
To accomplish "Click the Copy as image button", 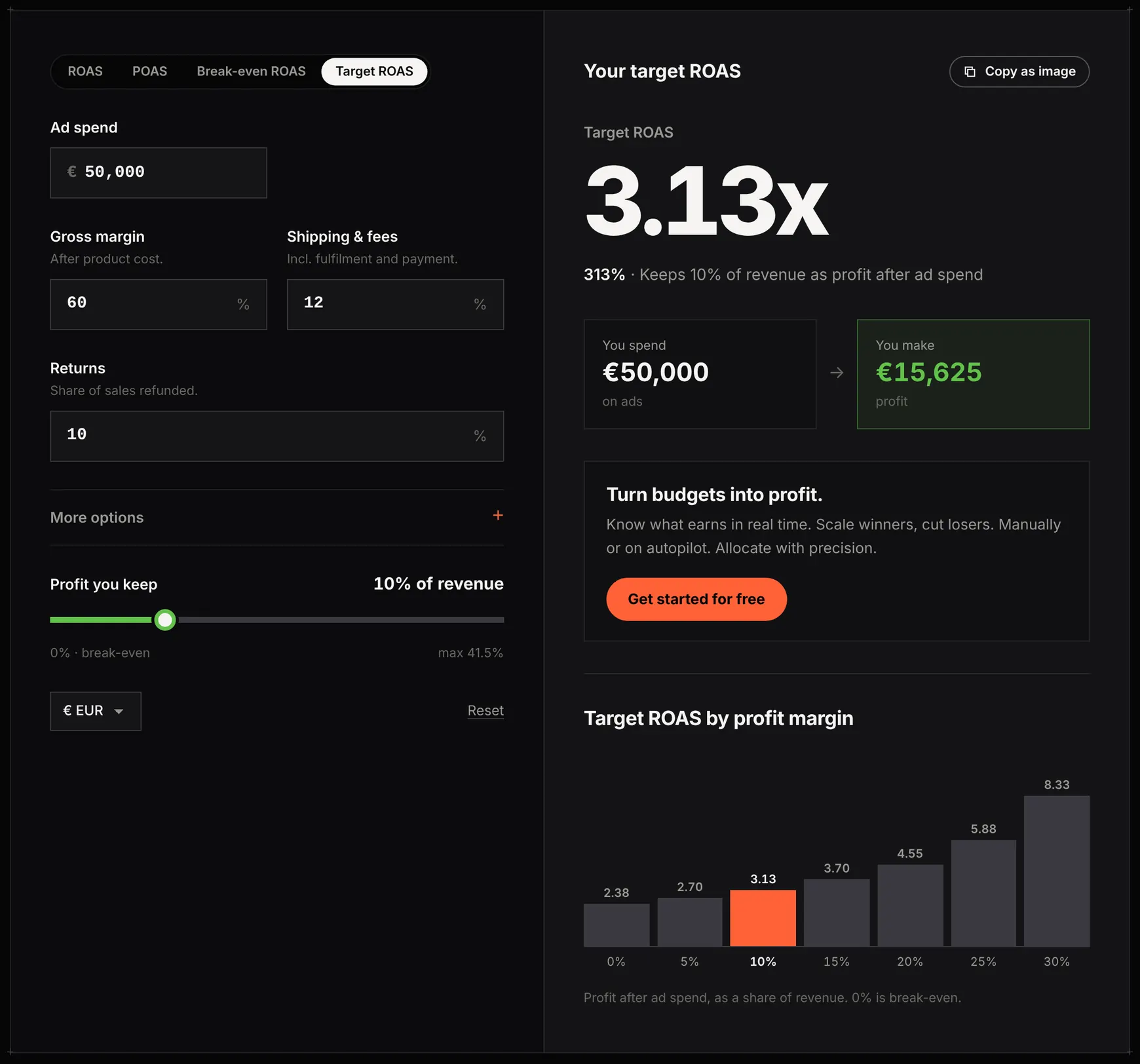I will [x=1019, y=71].
